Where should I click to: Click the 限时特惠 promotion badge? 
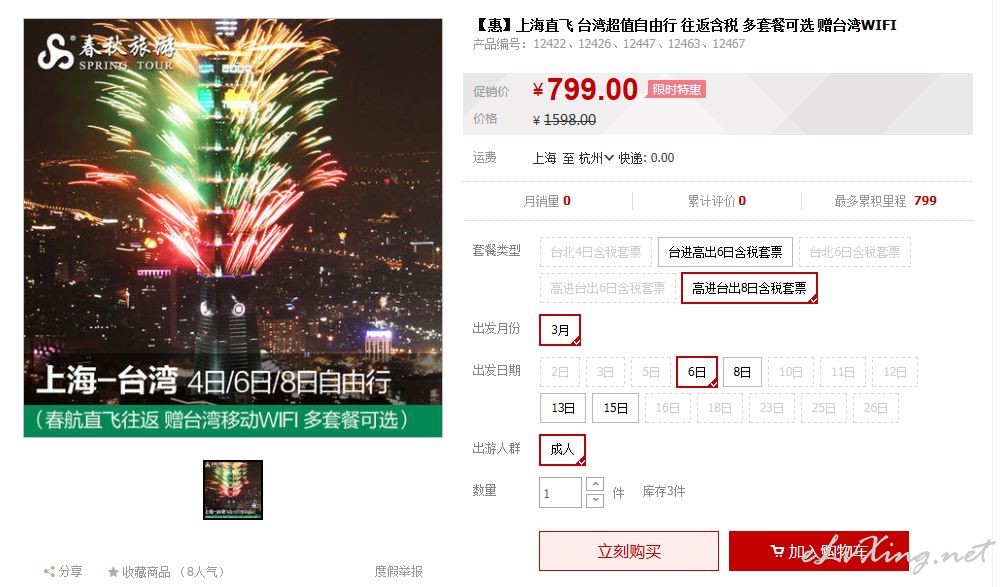tap(676, 89)
